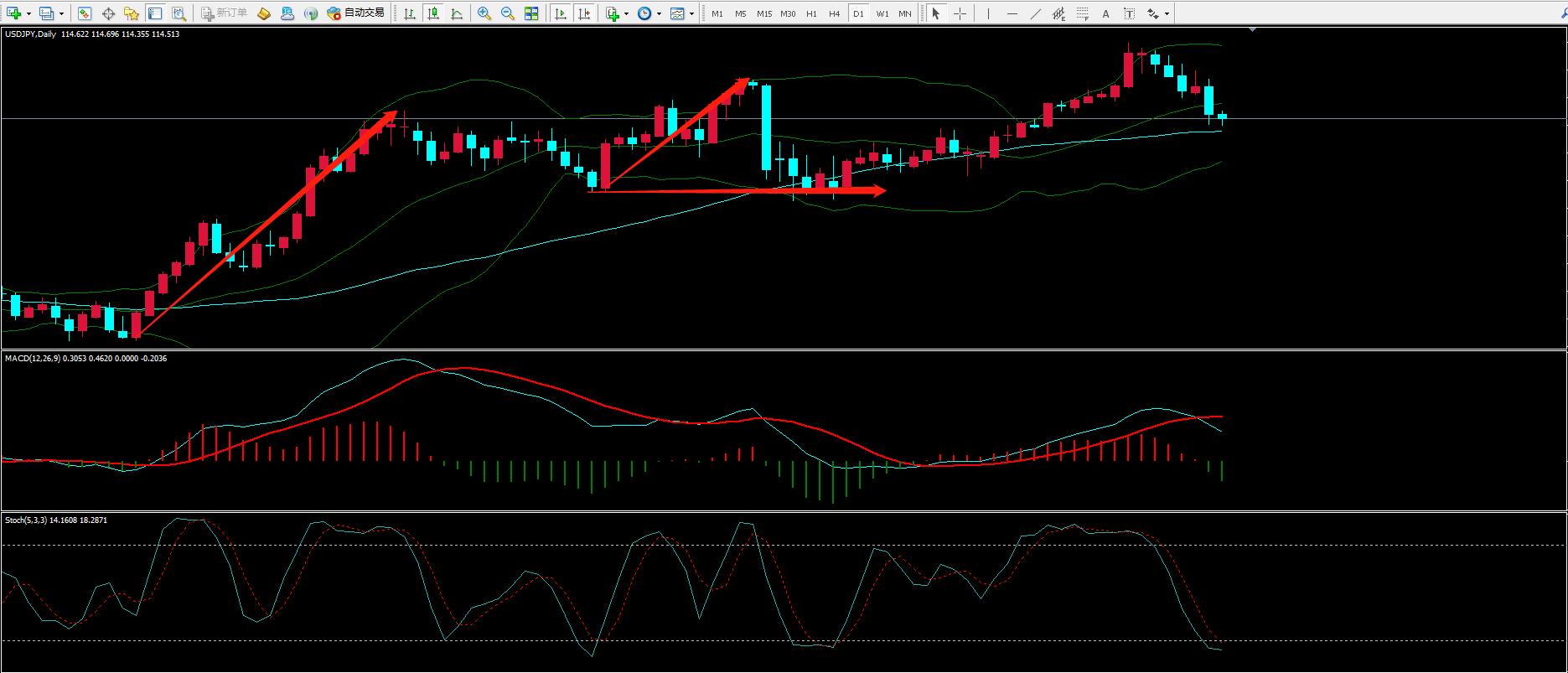Switch to the W1 timeframe
Screen dimensions: 1568x673
click(x=882, y=13)
